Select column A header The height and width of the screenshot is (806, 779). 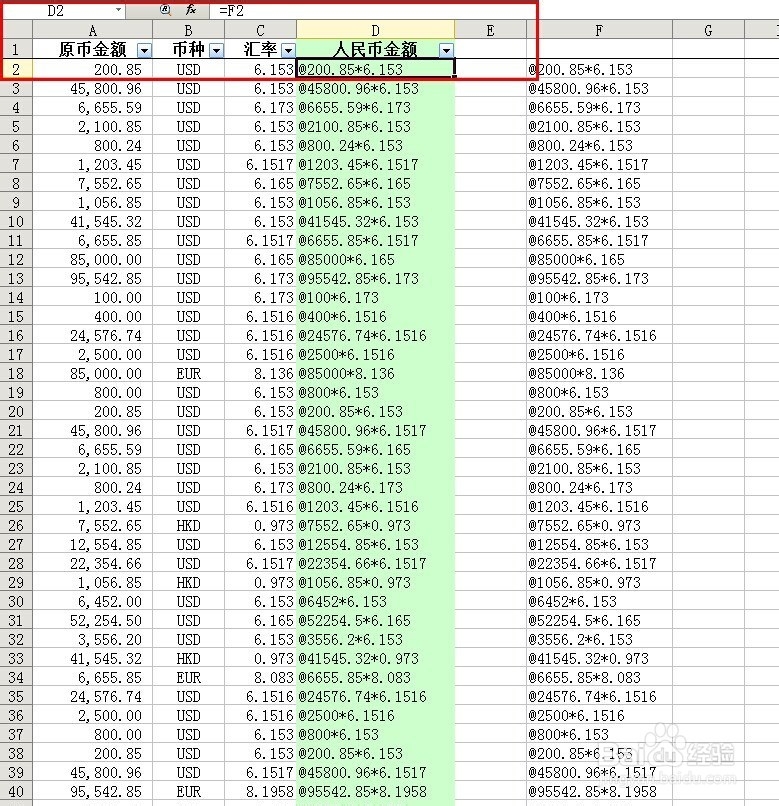pos(93,30)
